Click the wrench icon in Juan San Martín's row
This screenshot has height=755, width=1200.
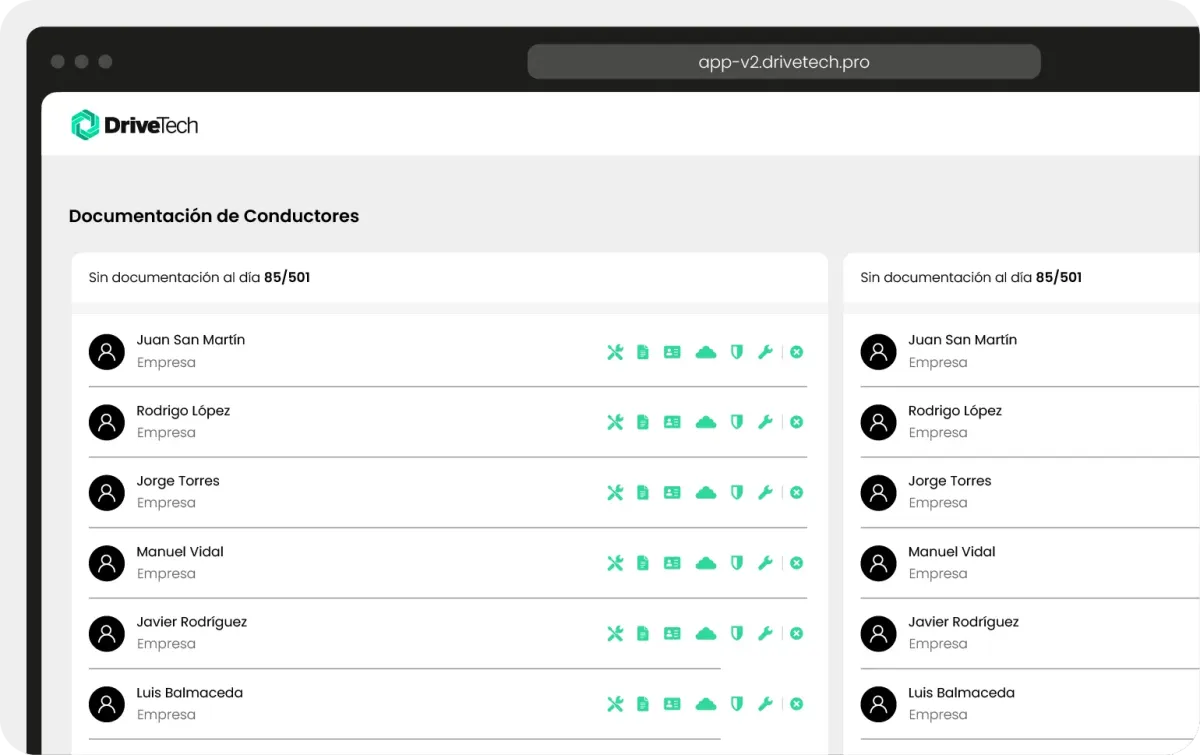point(765,352)
